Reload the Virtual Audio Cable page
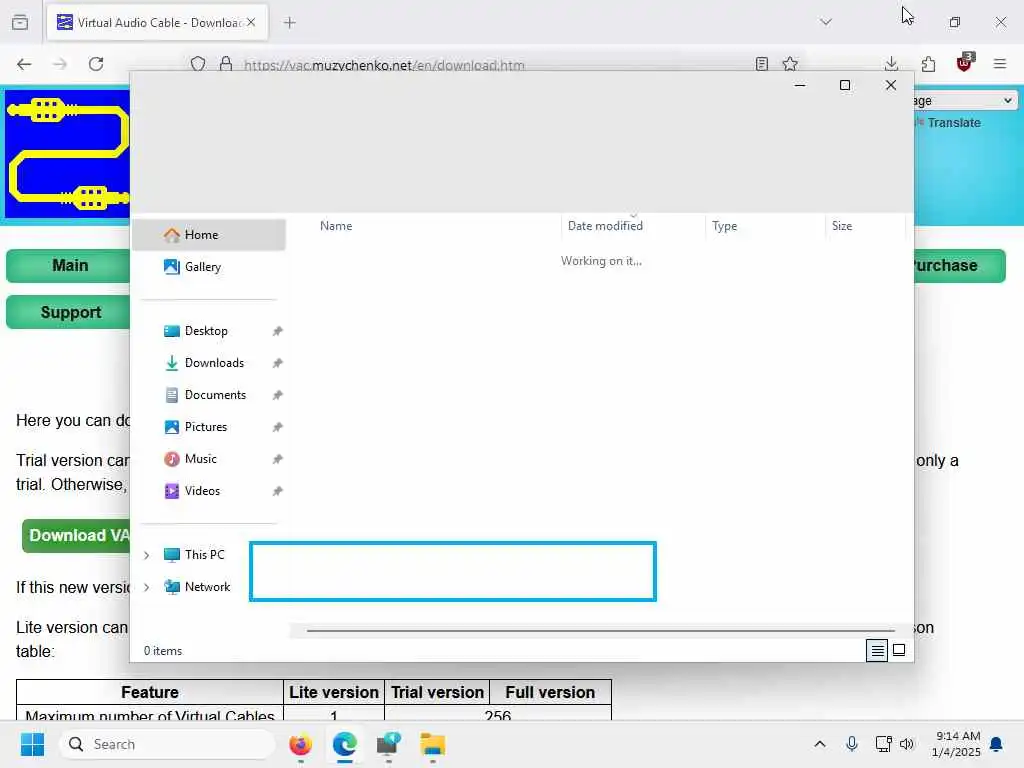Screen dimensions: 1024x768 (x=96, y=64)
